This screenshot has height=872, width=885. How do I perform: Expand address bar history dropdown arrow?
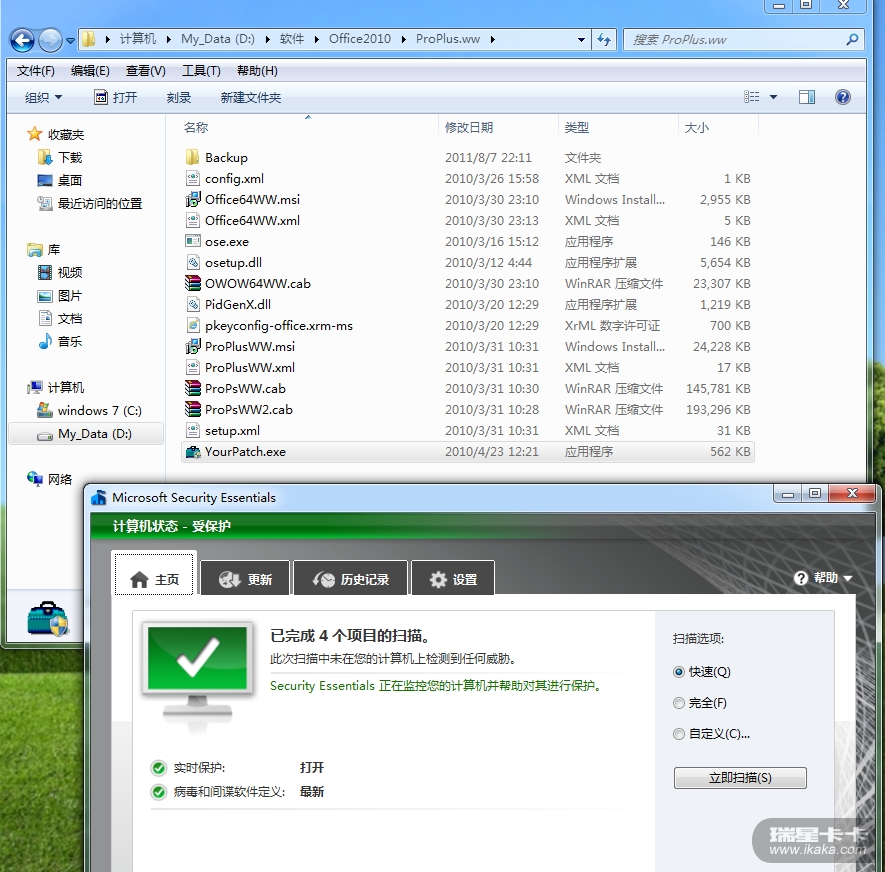(581, 40)
